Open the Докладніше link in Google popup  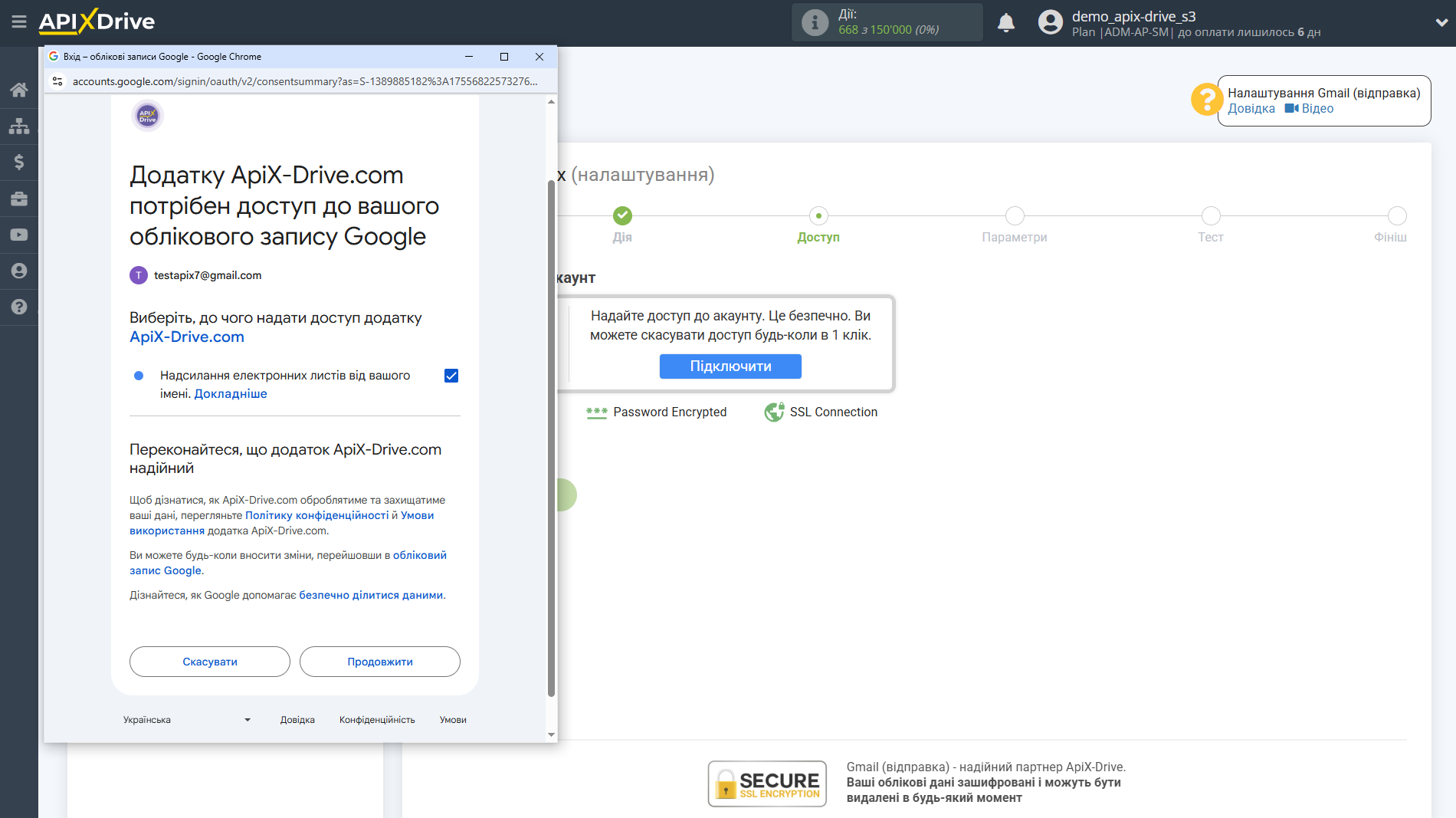(x=231, y=394)
